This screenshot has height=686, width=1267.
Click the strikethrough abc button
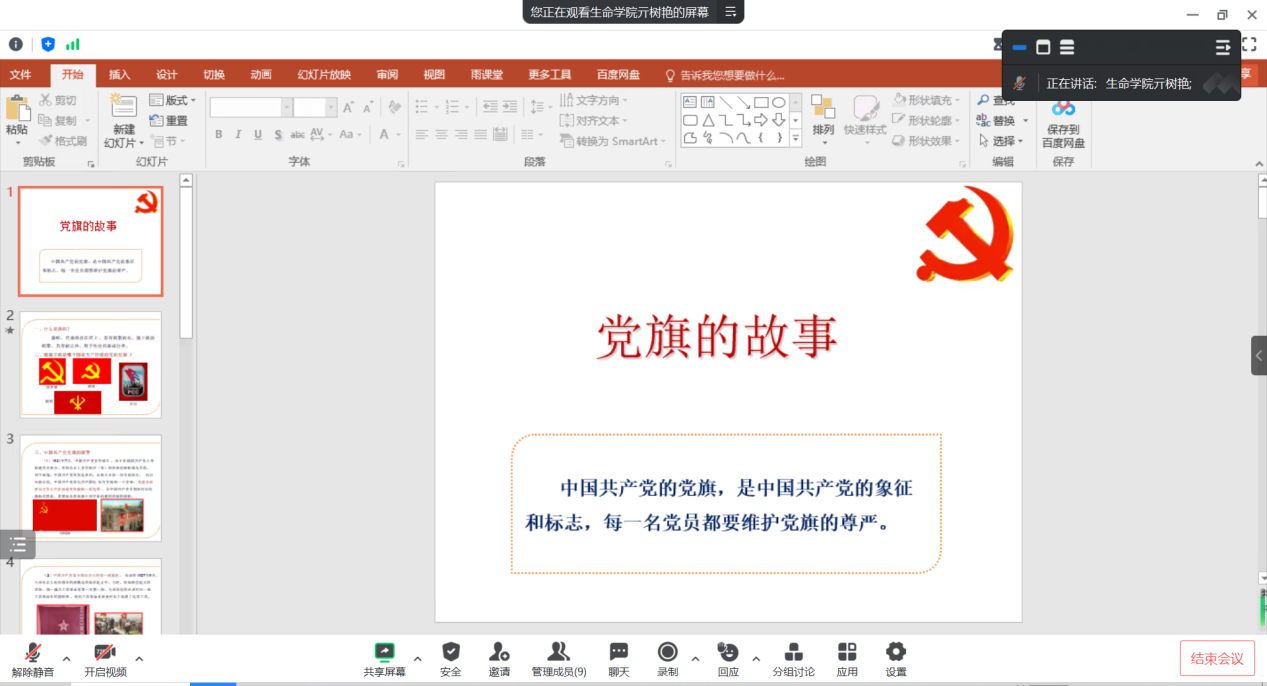297,134
